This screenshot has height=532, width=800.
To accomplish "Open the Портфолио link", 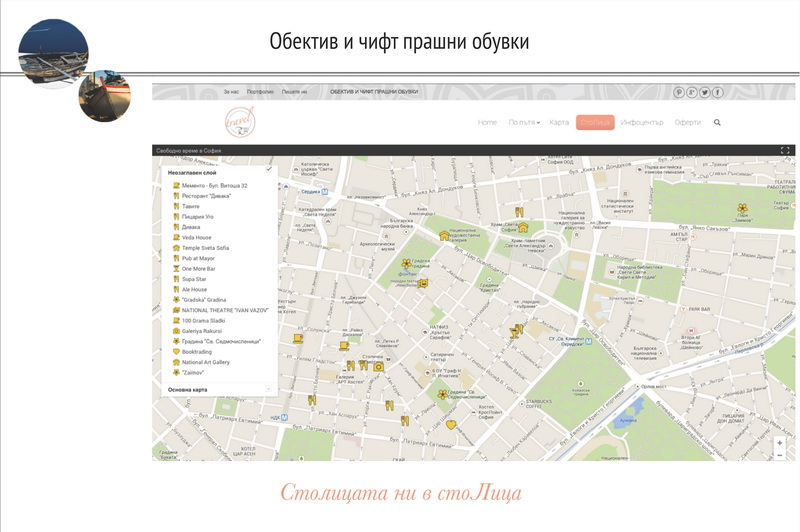I will (x=260, y=92).
